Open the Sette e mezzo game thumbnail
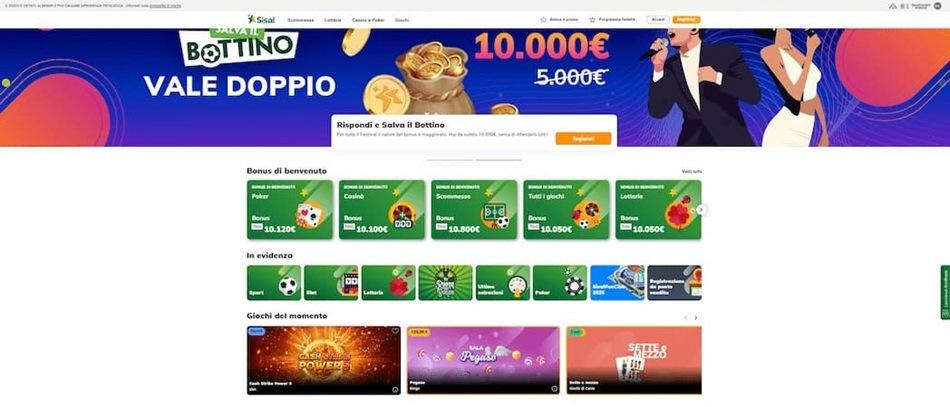The height and width of the screenshot is (407, 950). click(634, 360)
